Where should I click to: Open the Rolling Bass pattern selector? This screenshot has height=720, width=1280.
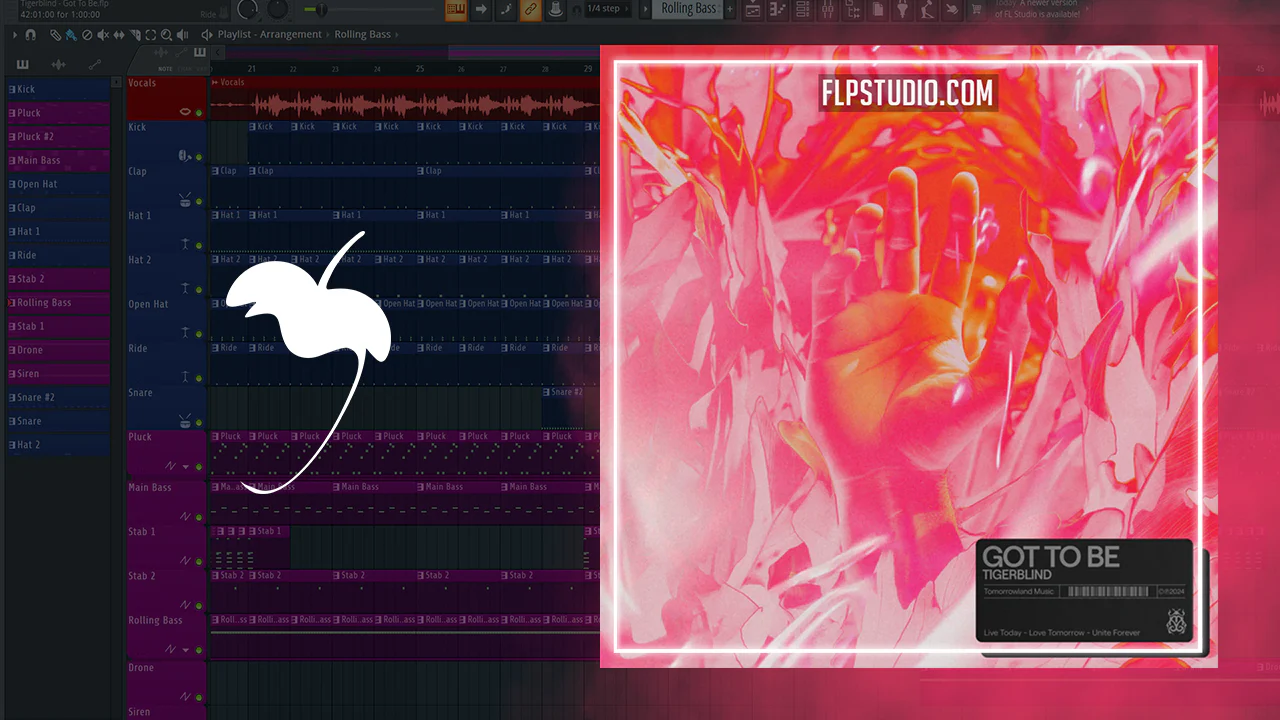tap(689, 9)
